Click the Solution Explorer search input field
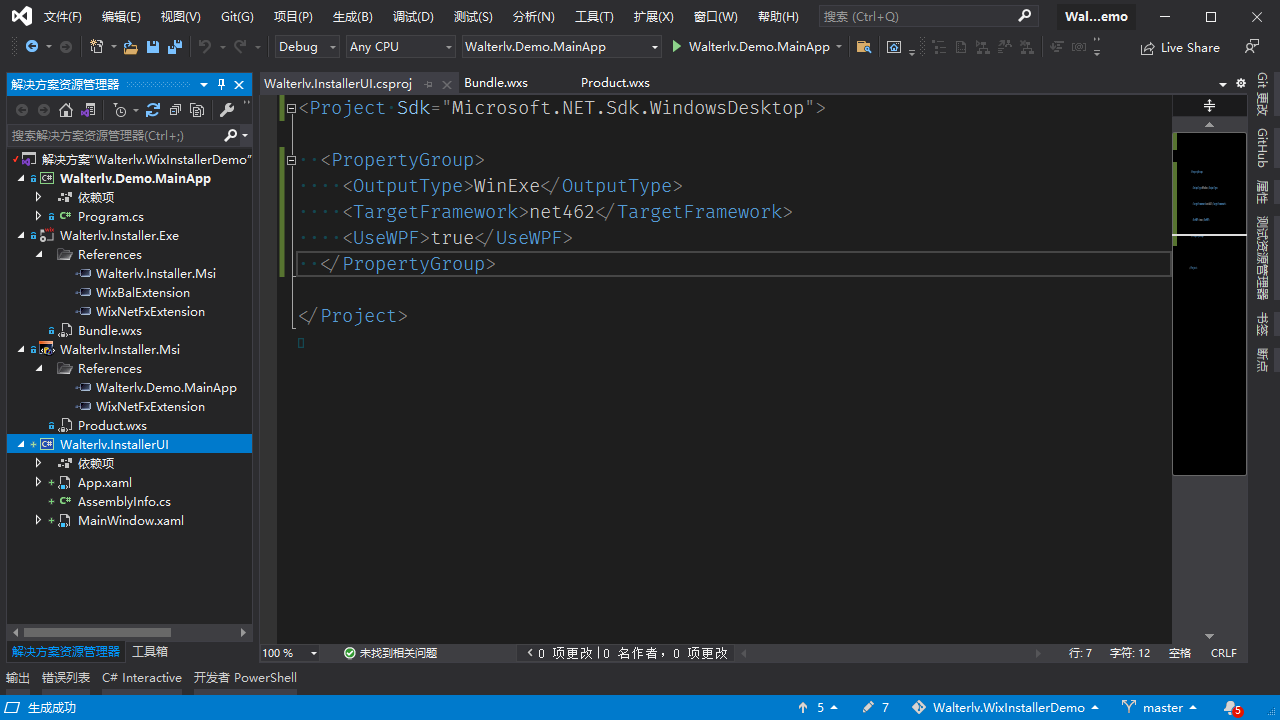The width and height of the screenshot is (1280, 720). 116,135
